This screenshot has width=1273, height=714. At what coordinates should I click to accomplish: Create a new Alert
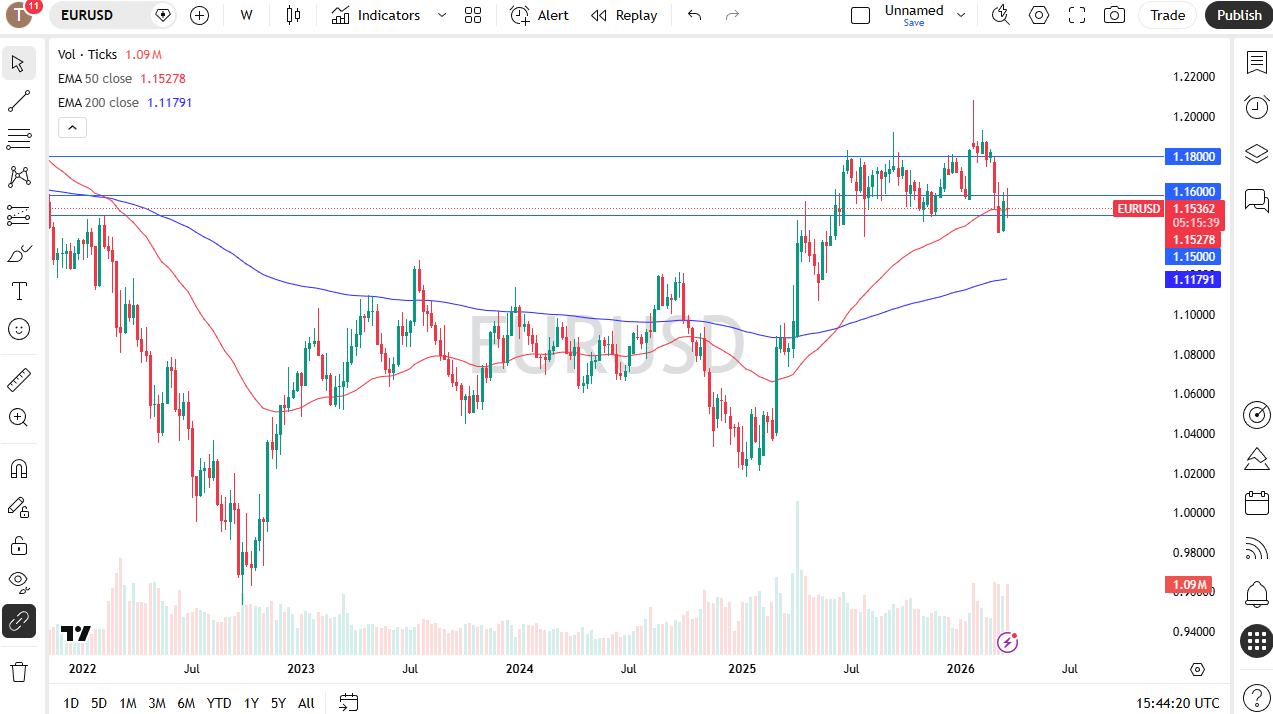coord(539,15)
